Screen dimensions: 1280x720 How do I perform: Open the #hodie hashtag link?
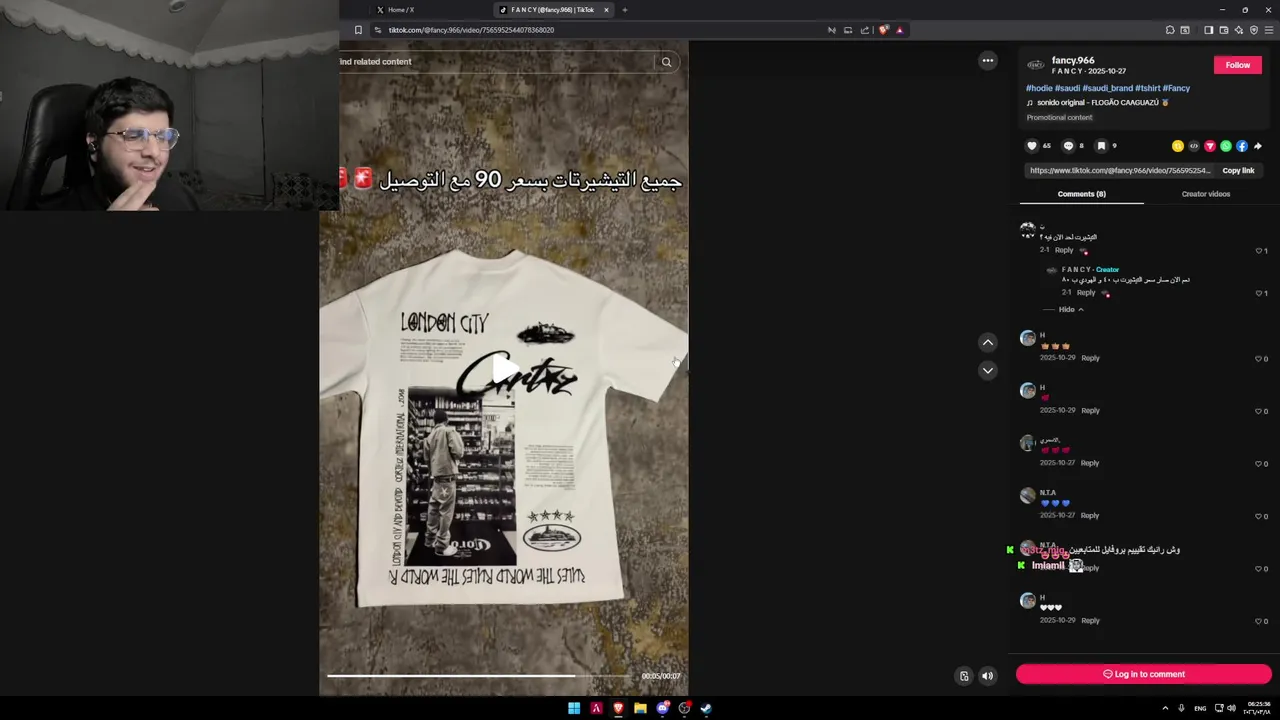[x=1039, y=88]
